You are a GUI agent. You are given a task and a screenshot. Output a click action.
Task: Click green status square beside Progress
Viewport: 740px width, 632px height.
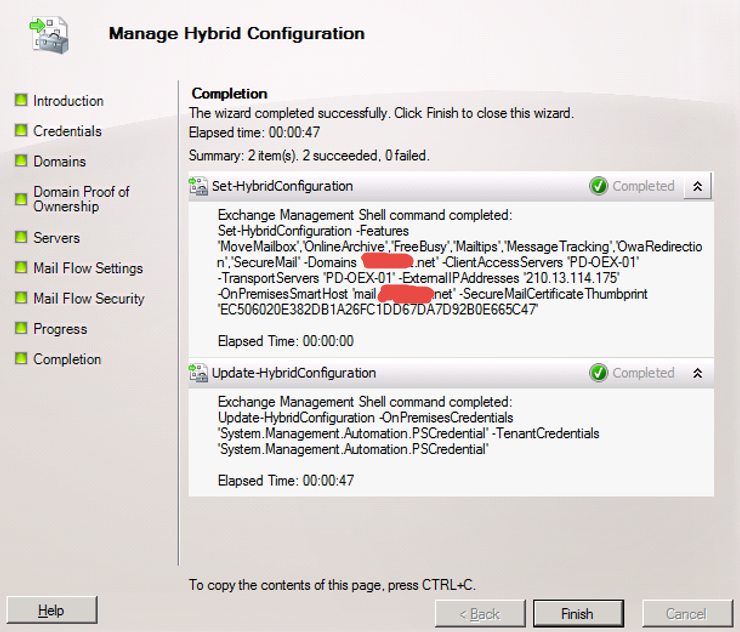[20, 328]
